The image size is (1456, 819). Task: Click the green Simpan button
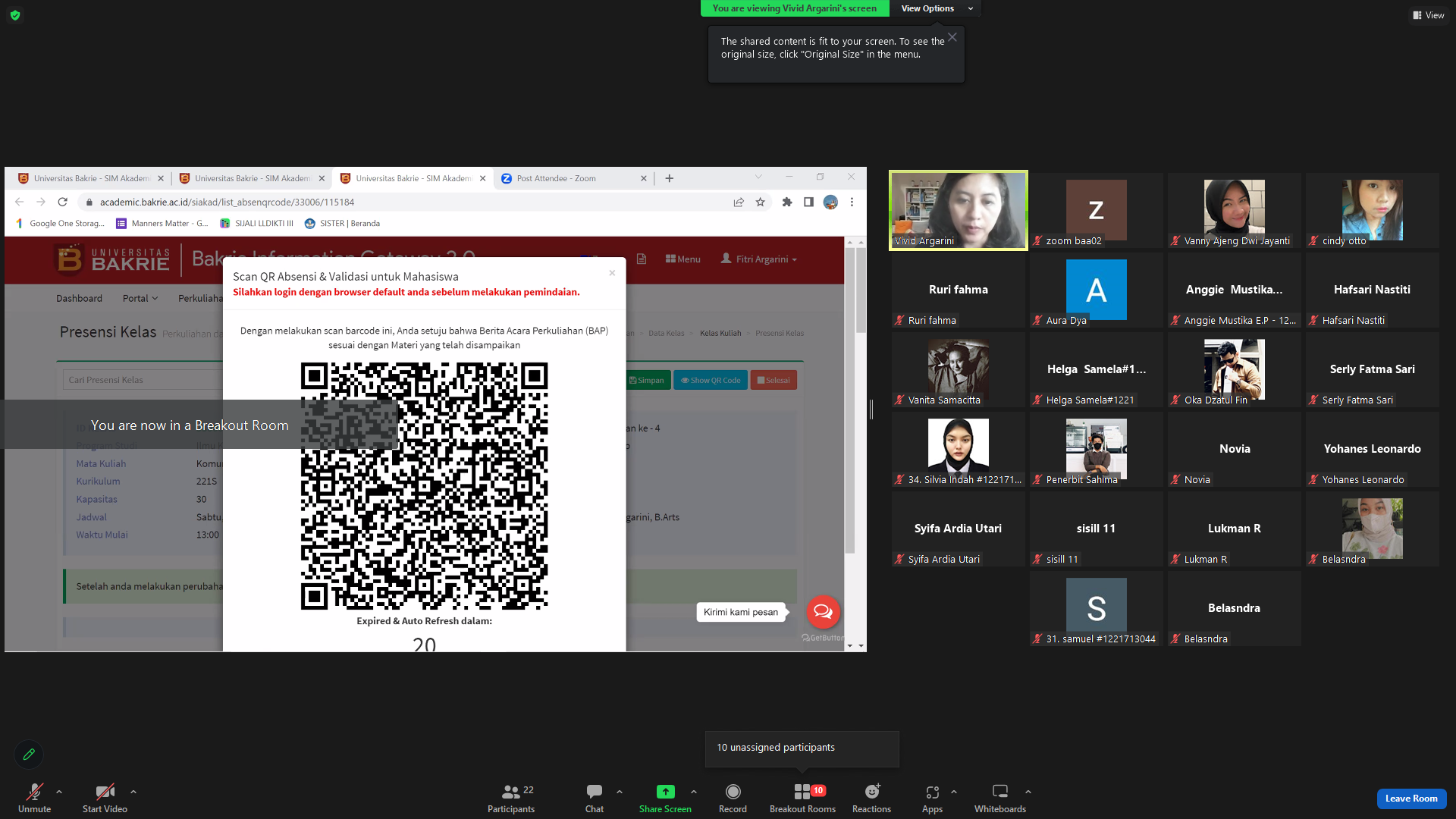[x=647, y=380]
